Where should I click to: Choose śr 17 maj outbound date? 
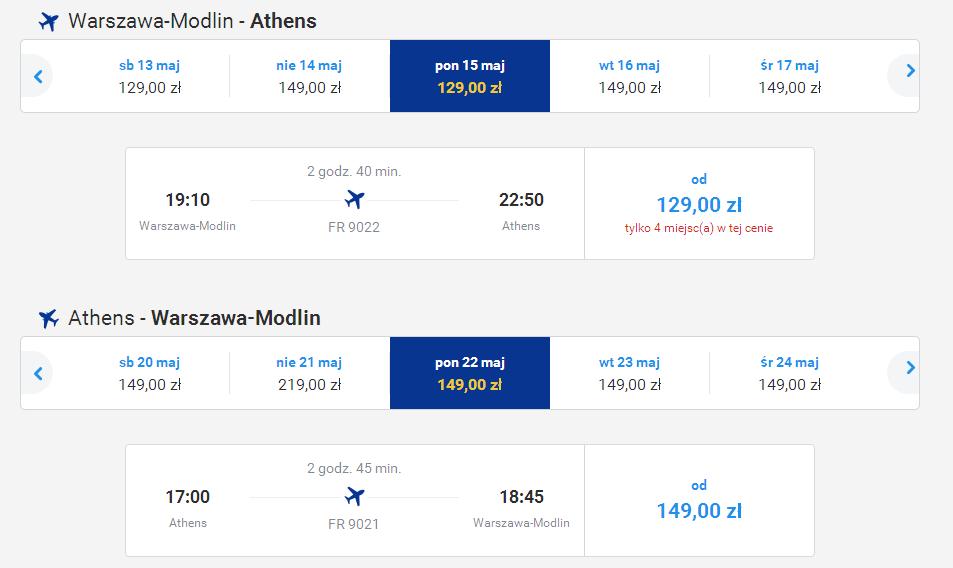click(790, 76)
